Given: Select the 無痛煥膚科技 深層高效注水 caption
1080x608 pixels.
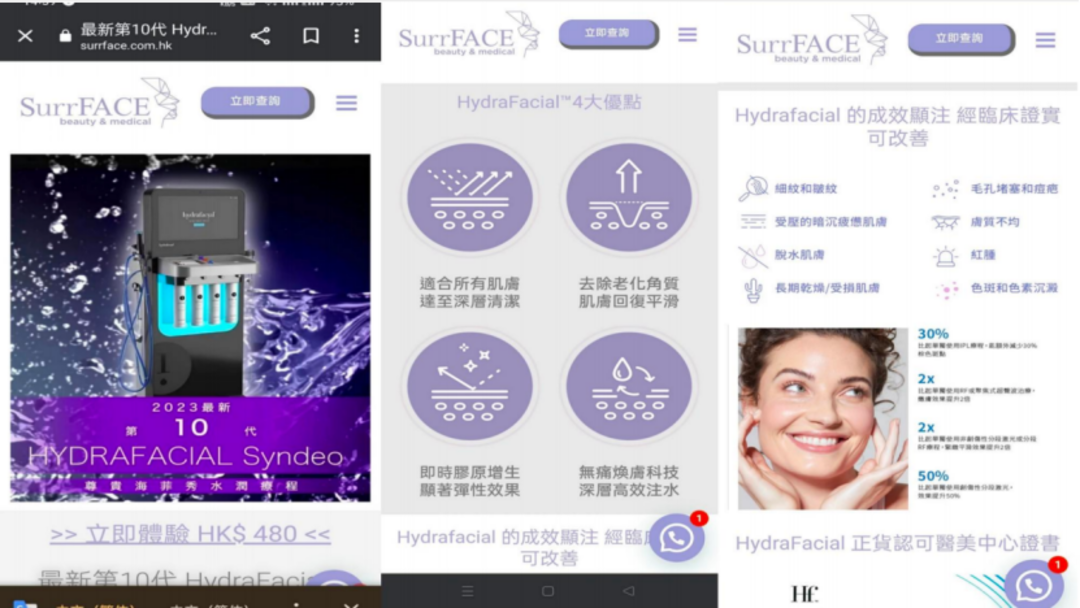Looking at the screenshot, I should [x=629, y=481].
